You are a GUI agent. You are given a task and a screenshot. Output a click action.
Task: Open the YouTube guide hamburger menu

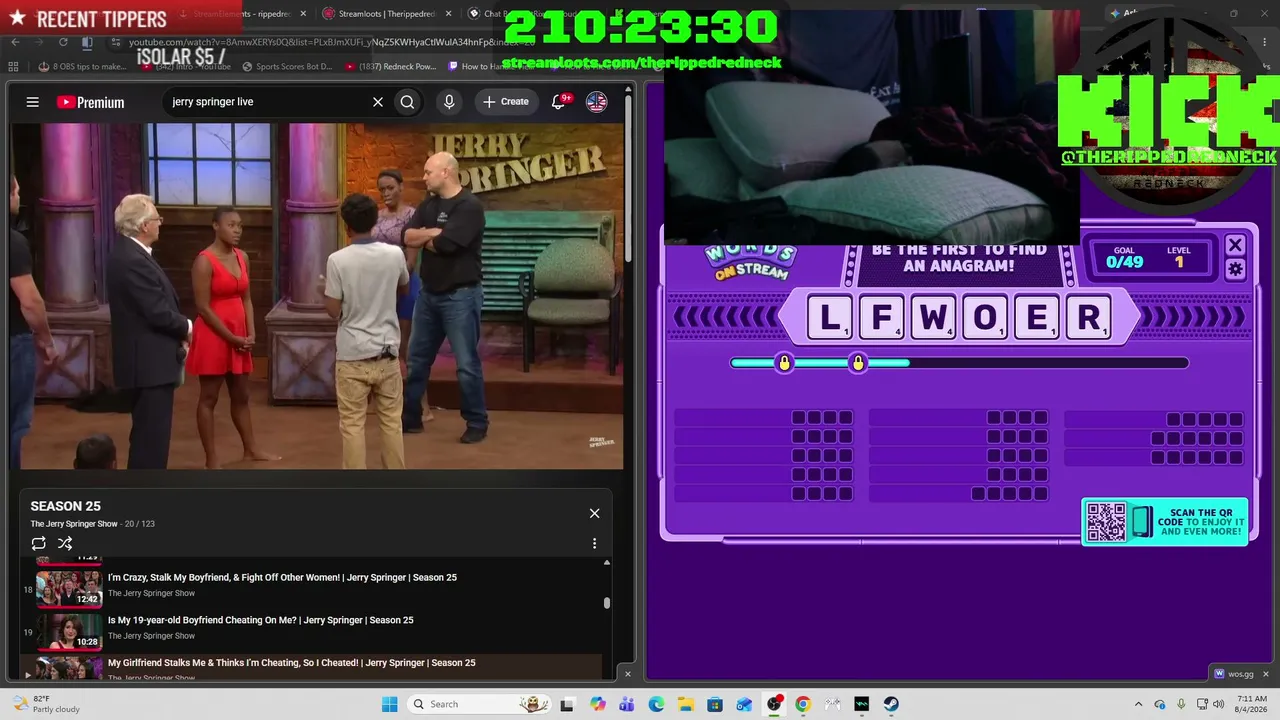33,102
